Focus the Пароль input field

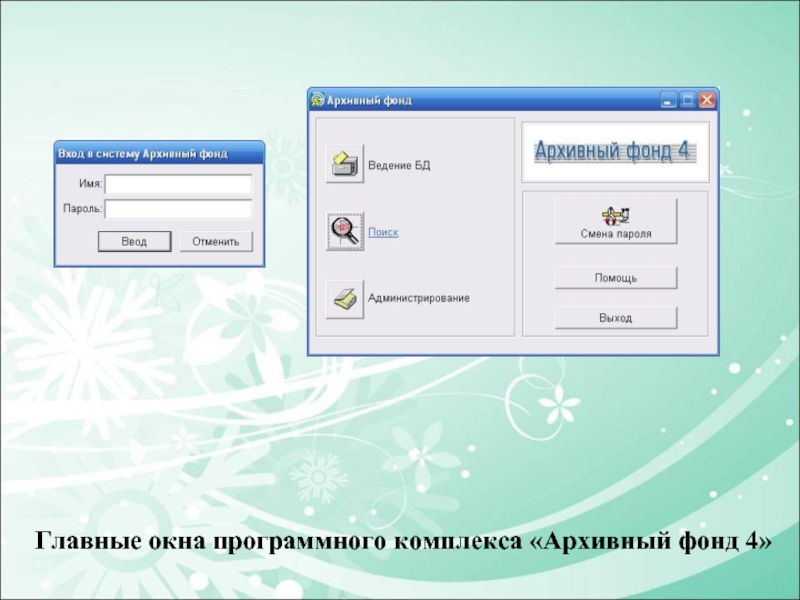[178, 209]
